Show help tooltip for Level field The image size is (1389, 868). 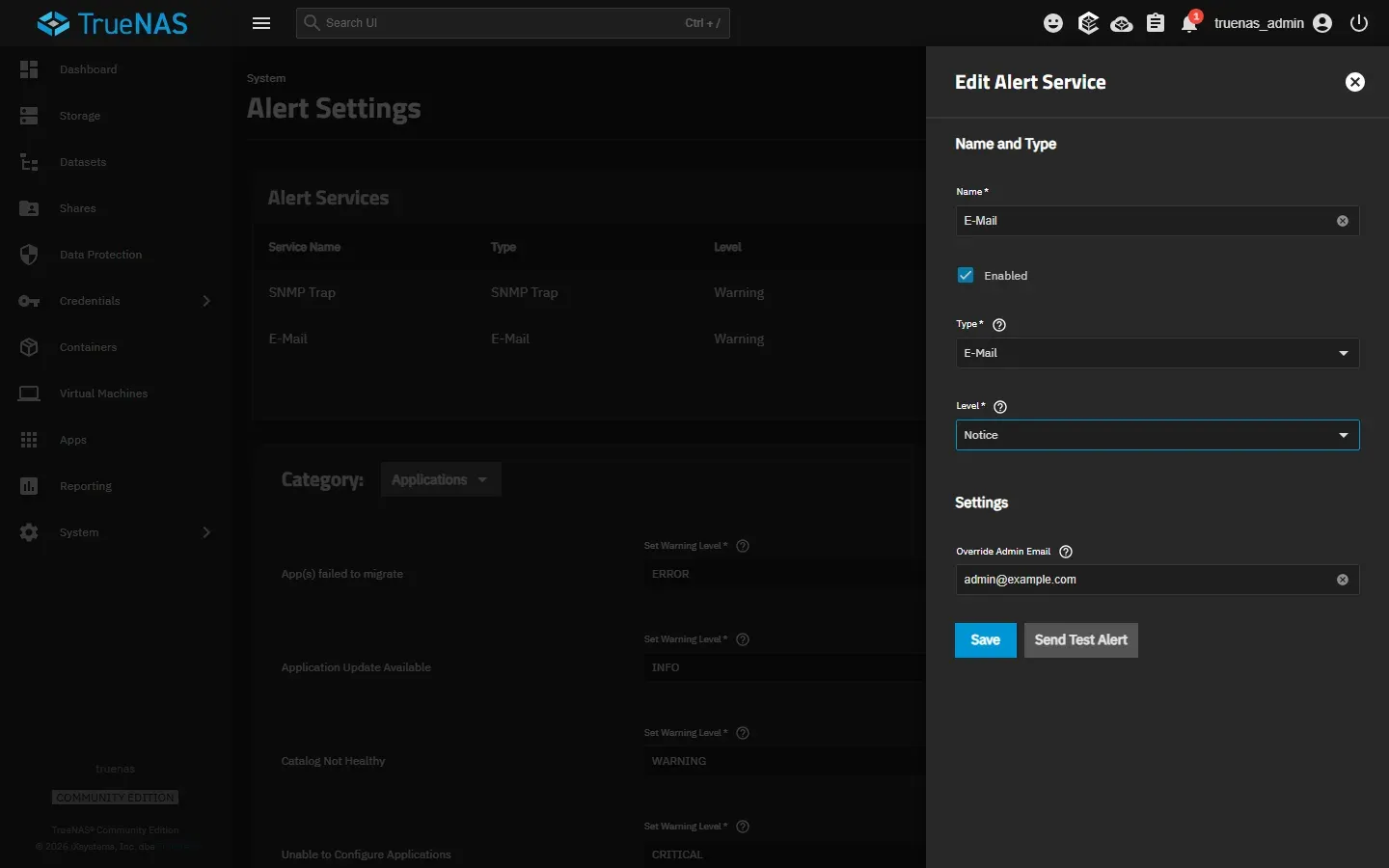tap(1000, 407)
